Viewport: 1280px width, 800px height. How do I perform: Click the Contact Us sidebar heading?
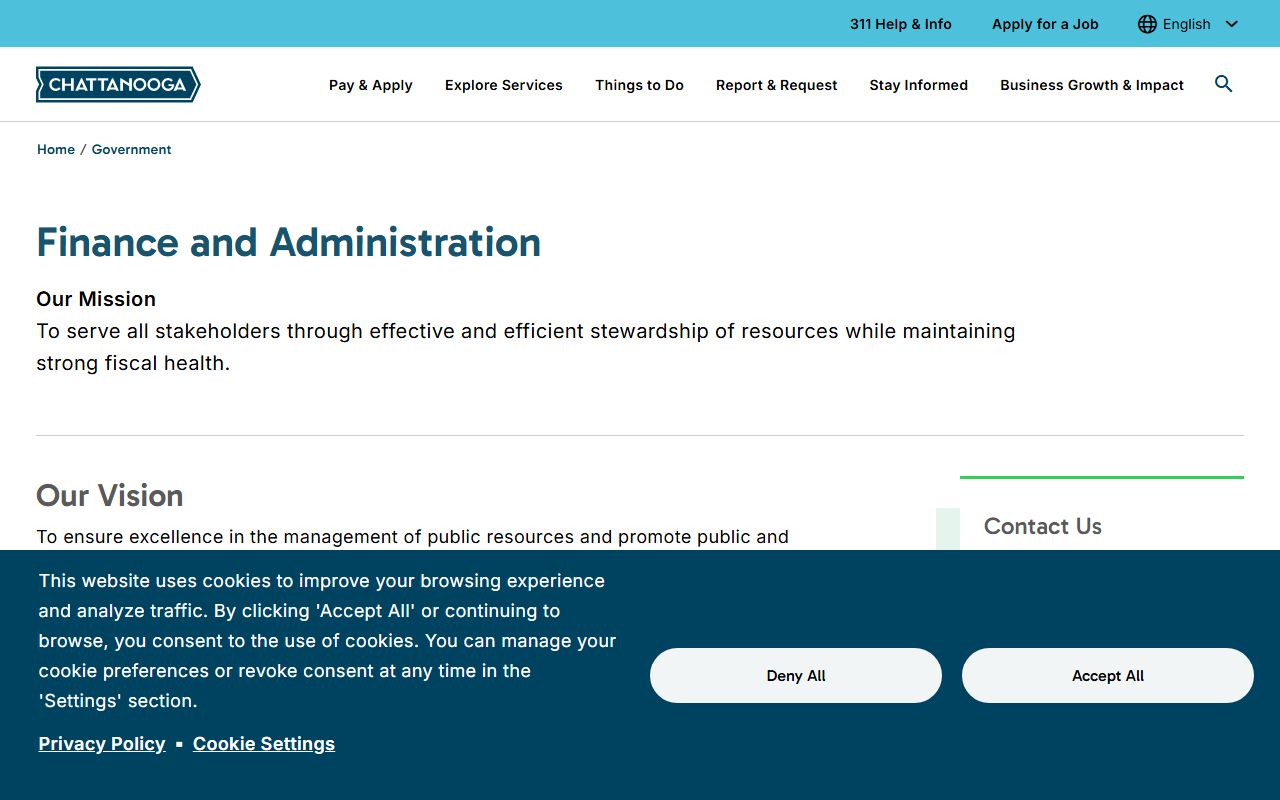pos(1042,526)
